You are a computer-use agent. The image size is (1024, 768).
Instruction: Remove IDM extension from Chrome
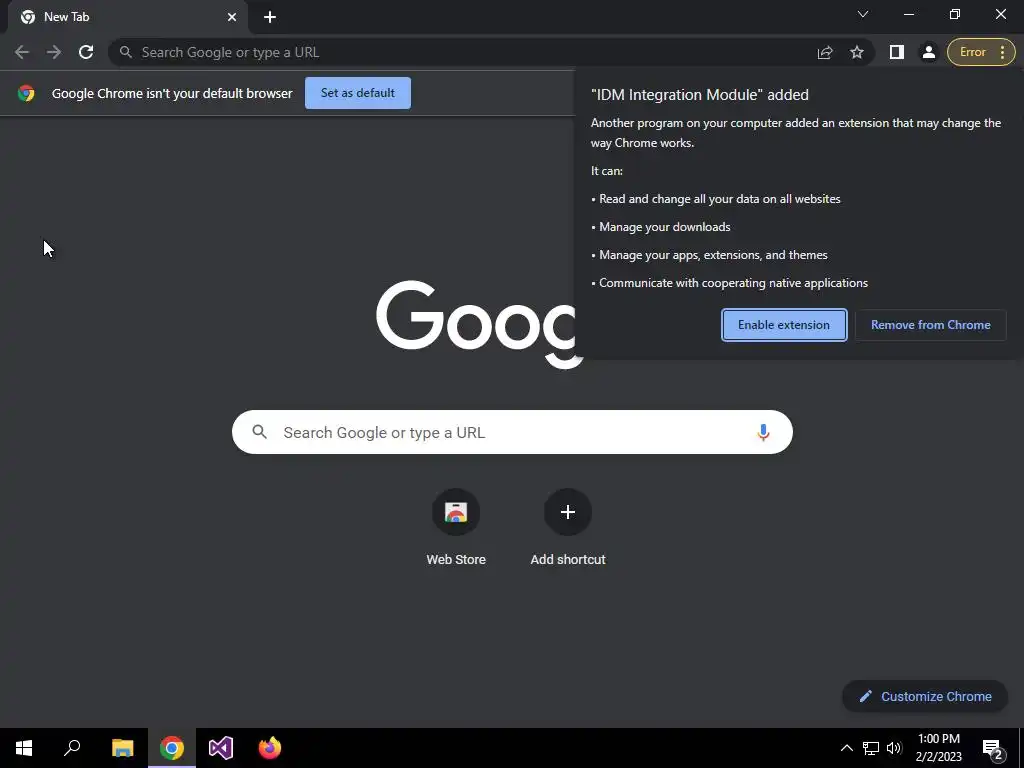click(931, 325)
